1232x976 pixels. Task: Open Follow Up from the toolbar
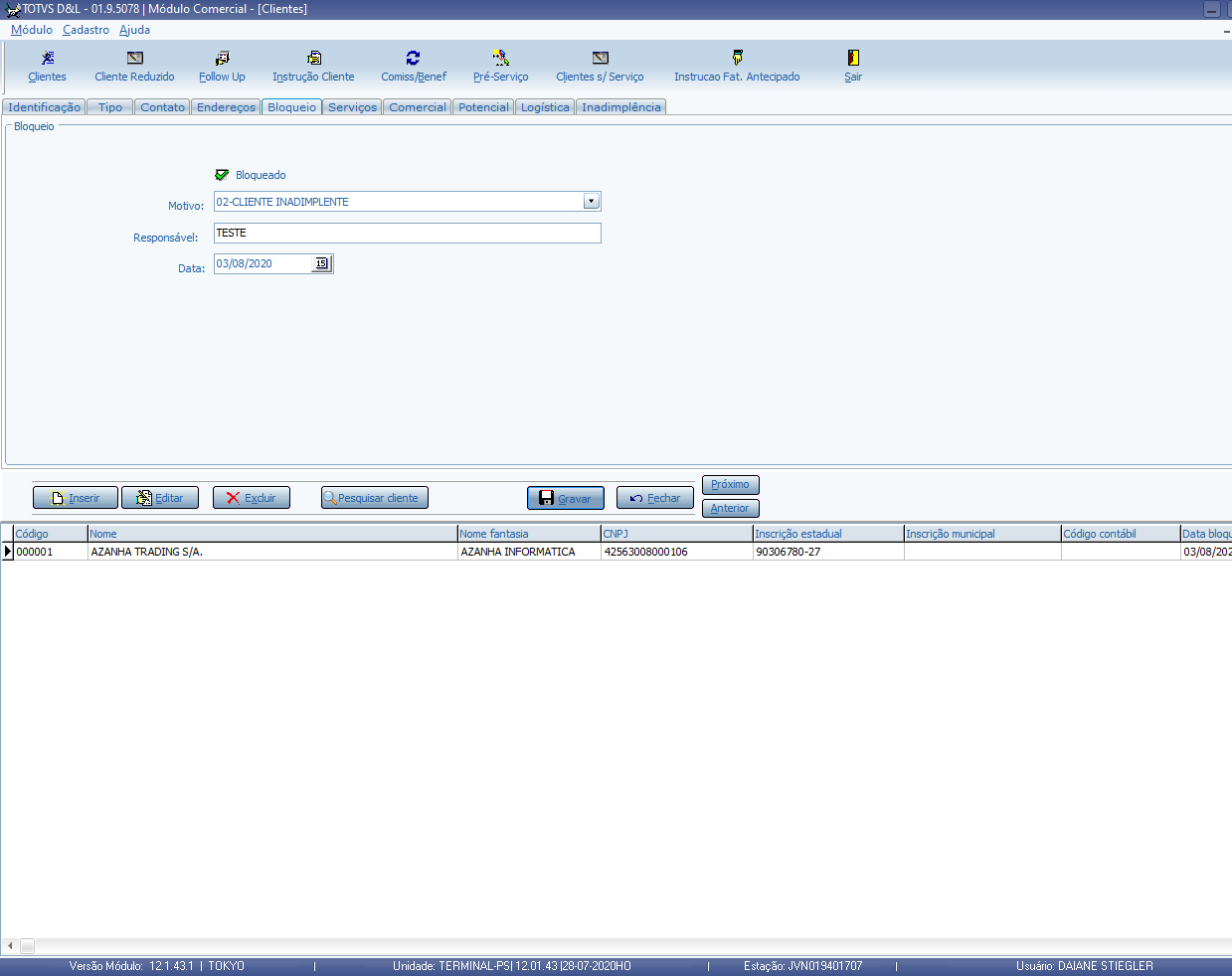(222, 59)
